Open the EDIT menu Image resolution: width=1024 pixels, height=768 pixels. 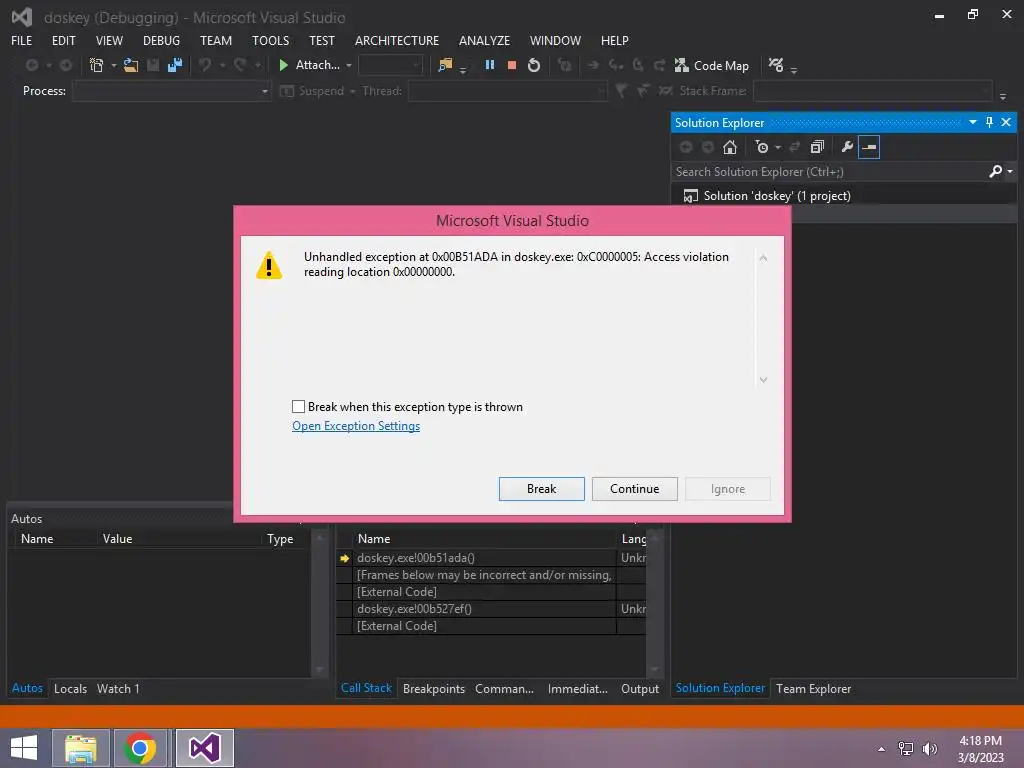point(63,40)
